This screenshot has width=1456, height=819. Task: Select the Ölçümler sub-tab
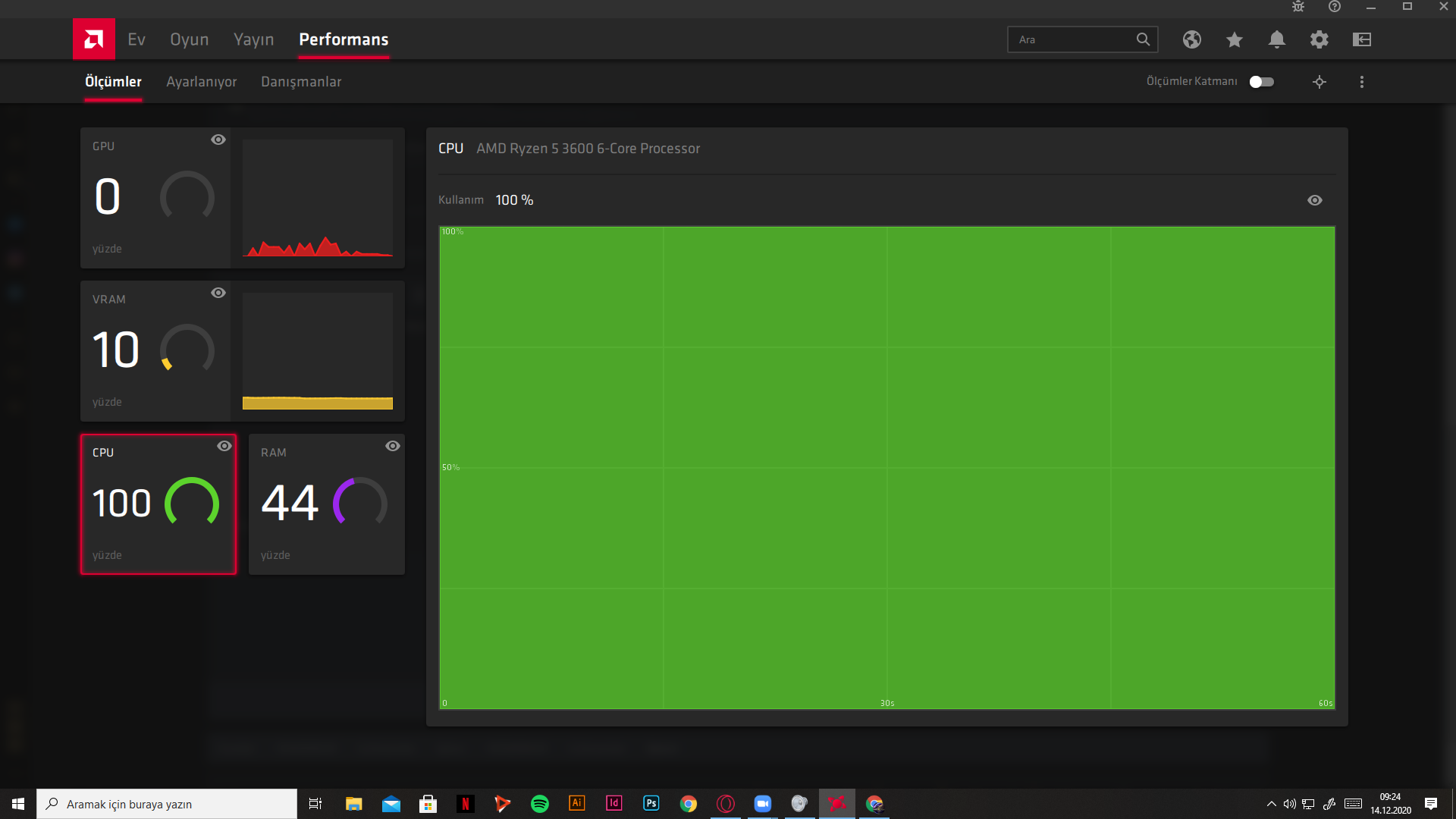113,82
